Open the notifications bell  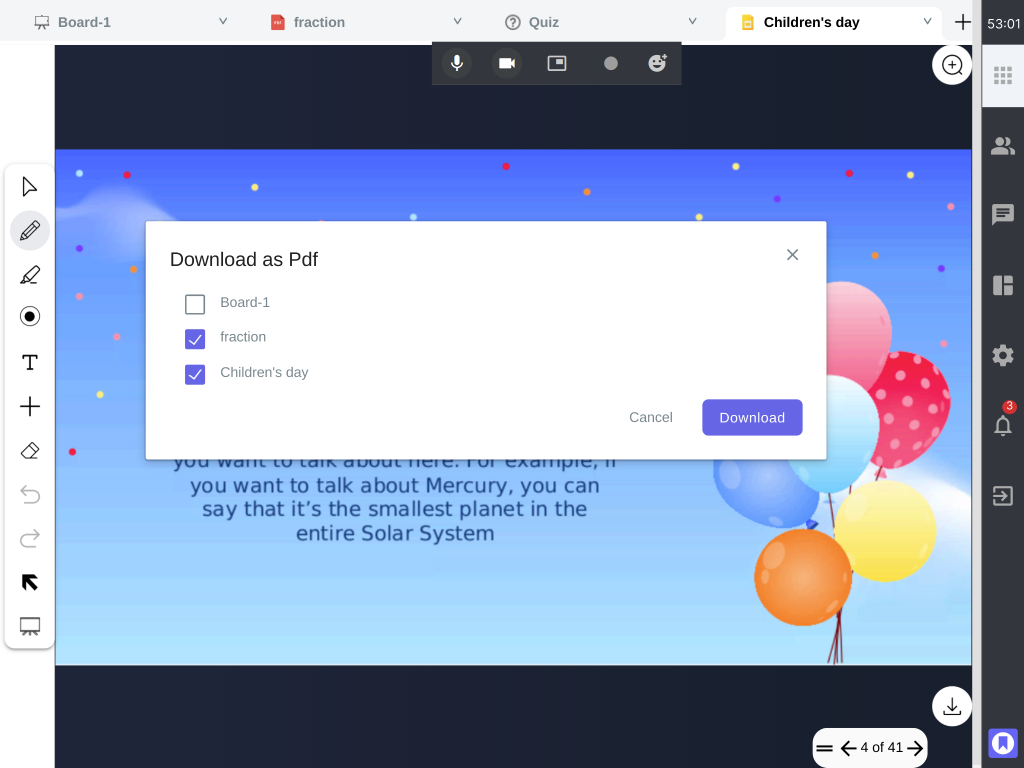pos(1002,425)
